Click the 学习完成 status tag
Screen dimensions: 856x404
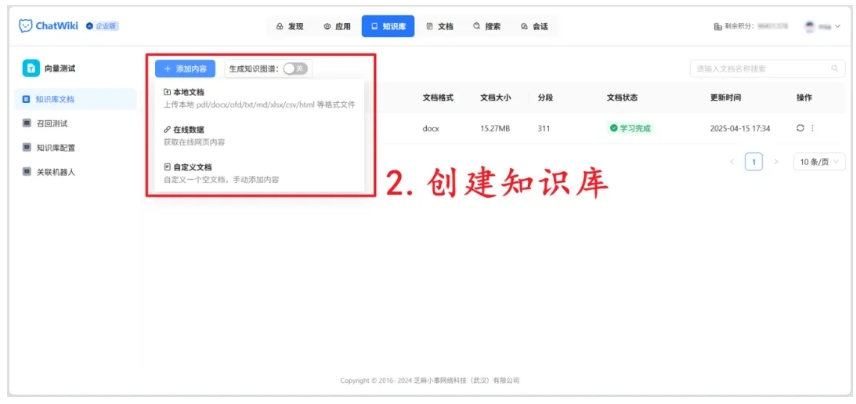[631, 129]
